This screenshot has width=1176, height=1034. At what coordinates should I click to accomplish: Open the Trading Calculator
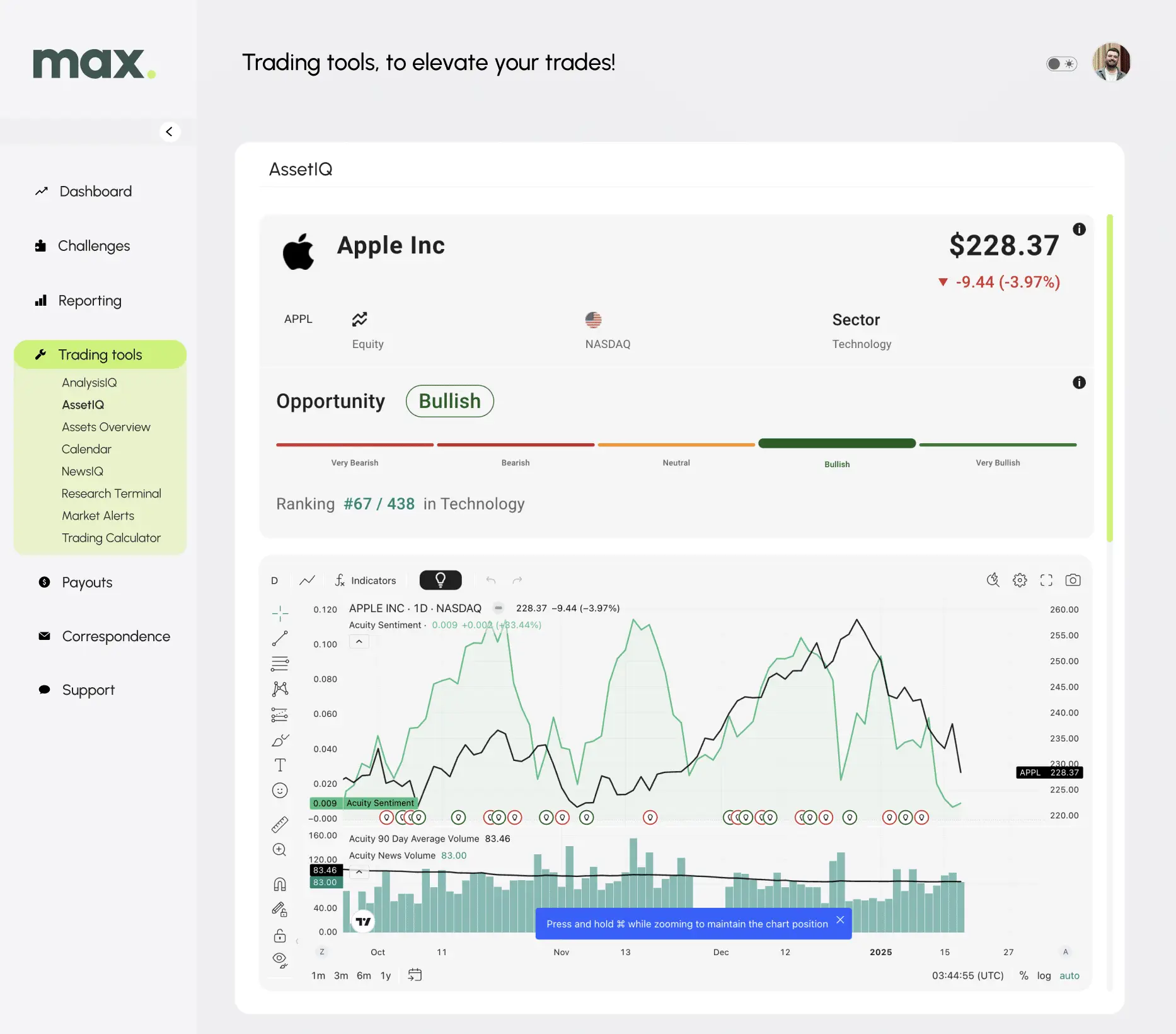(x=111, y=538)
